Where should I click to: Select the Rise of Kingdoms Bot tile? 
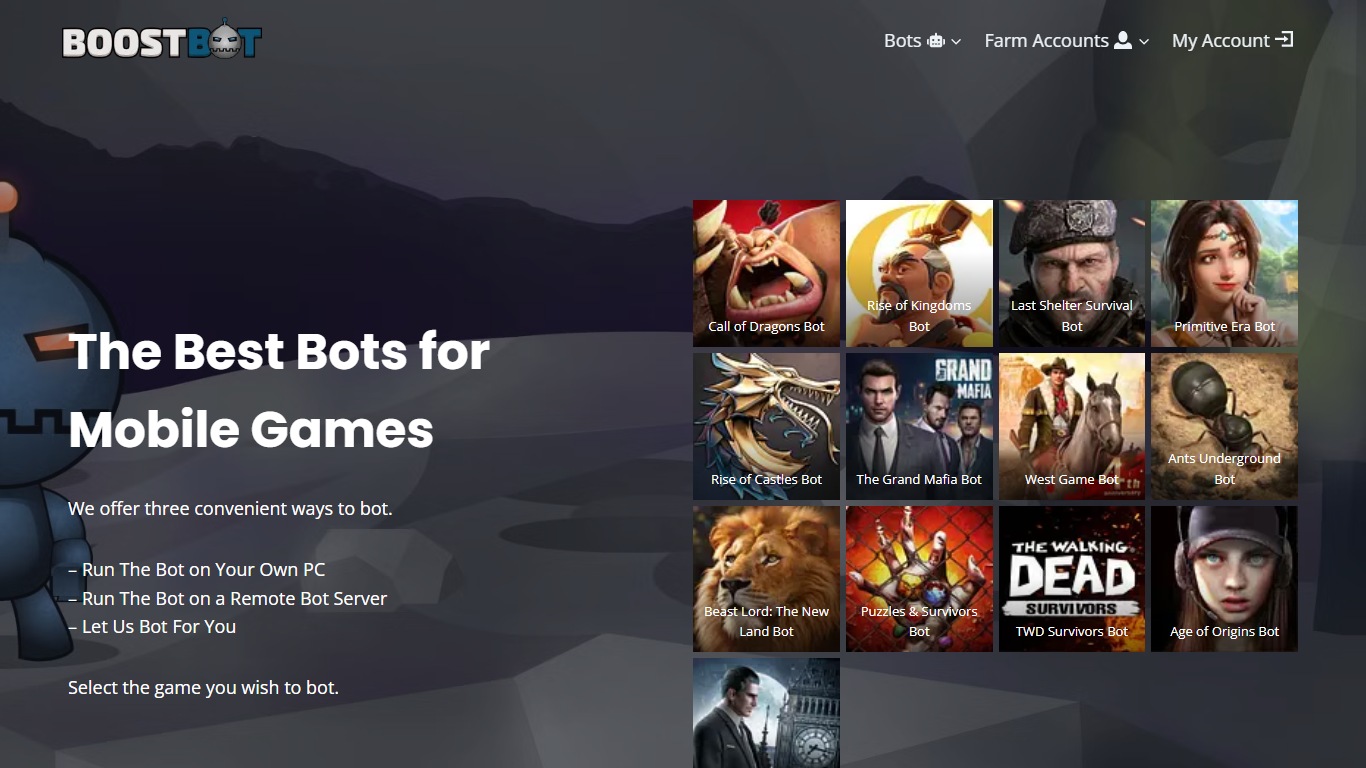point(919,273)
